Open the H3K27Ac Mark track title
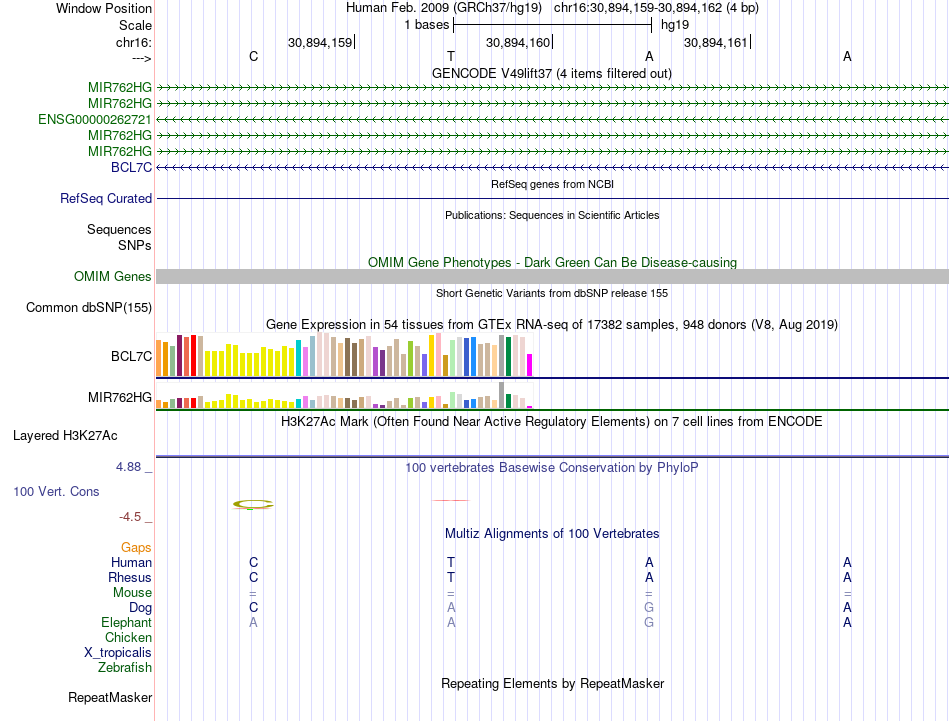The width and height of the screenshot is (950, 721). 552,421
